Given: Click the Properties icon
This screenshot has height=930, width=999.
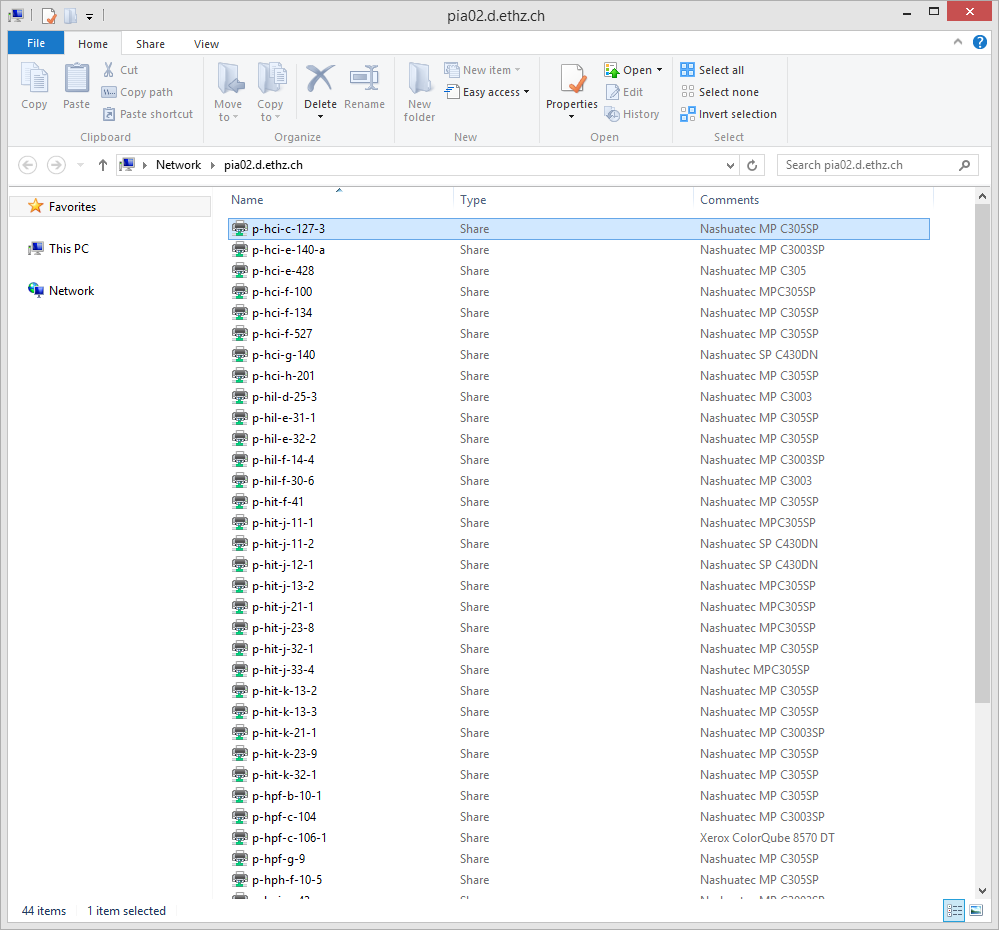Looking at the screenshot, I should click(x=573, y=78).
